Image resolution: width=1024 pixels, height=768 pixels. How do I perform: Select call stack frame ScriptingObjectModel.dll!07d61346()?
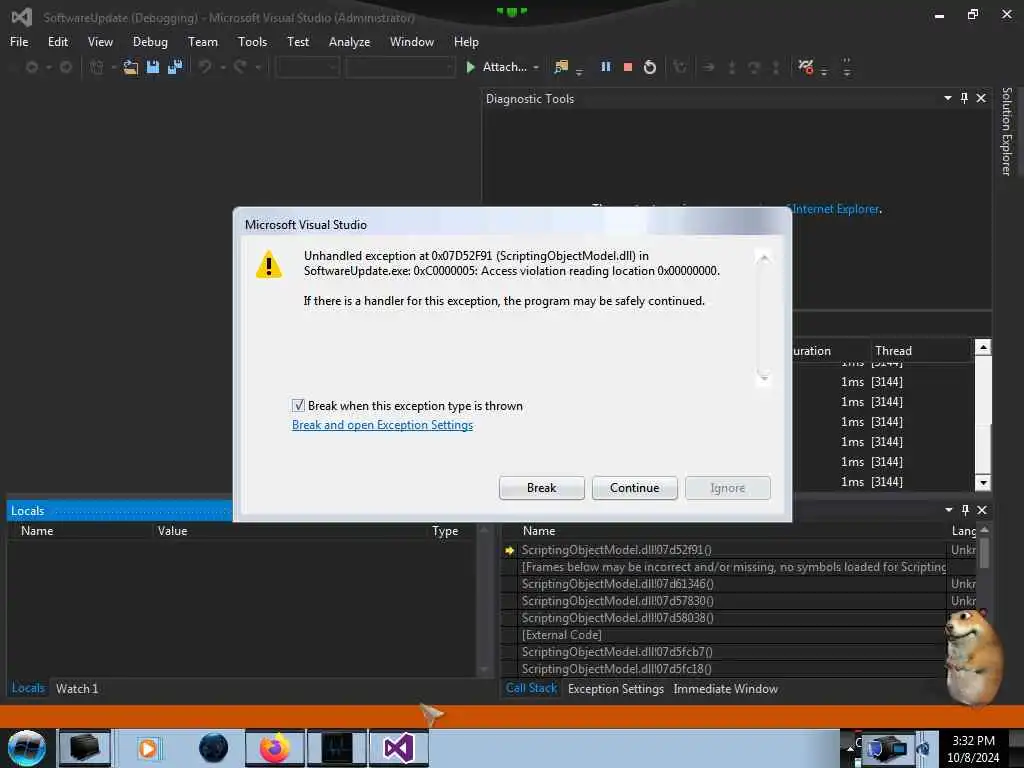click(x=725, y=584)
